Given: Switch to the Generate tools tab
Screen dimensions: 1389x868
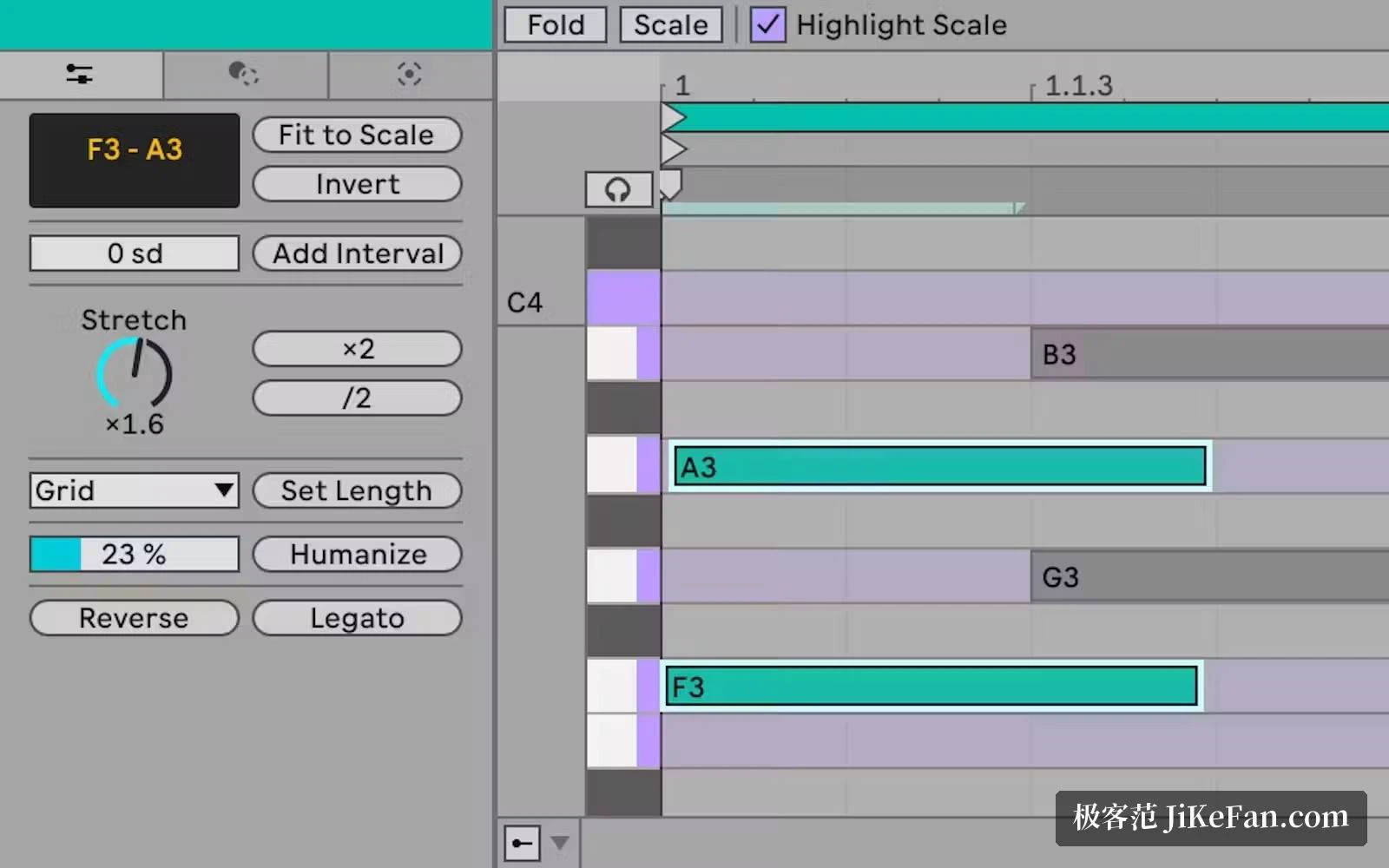Looking at the screenshot, I should tap(410, 75).
